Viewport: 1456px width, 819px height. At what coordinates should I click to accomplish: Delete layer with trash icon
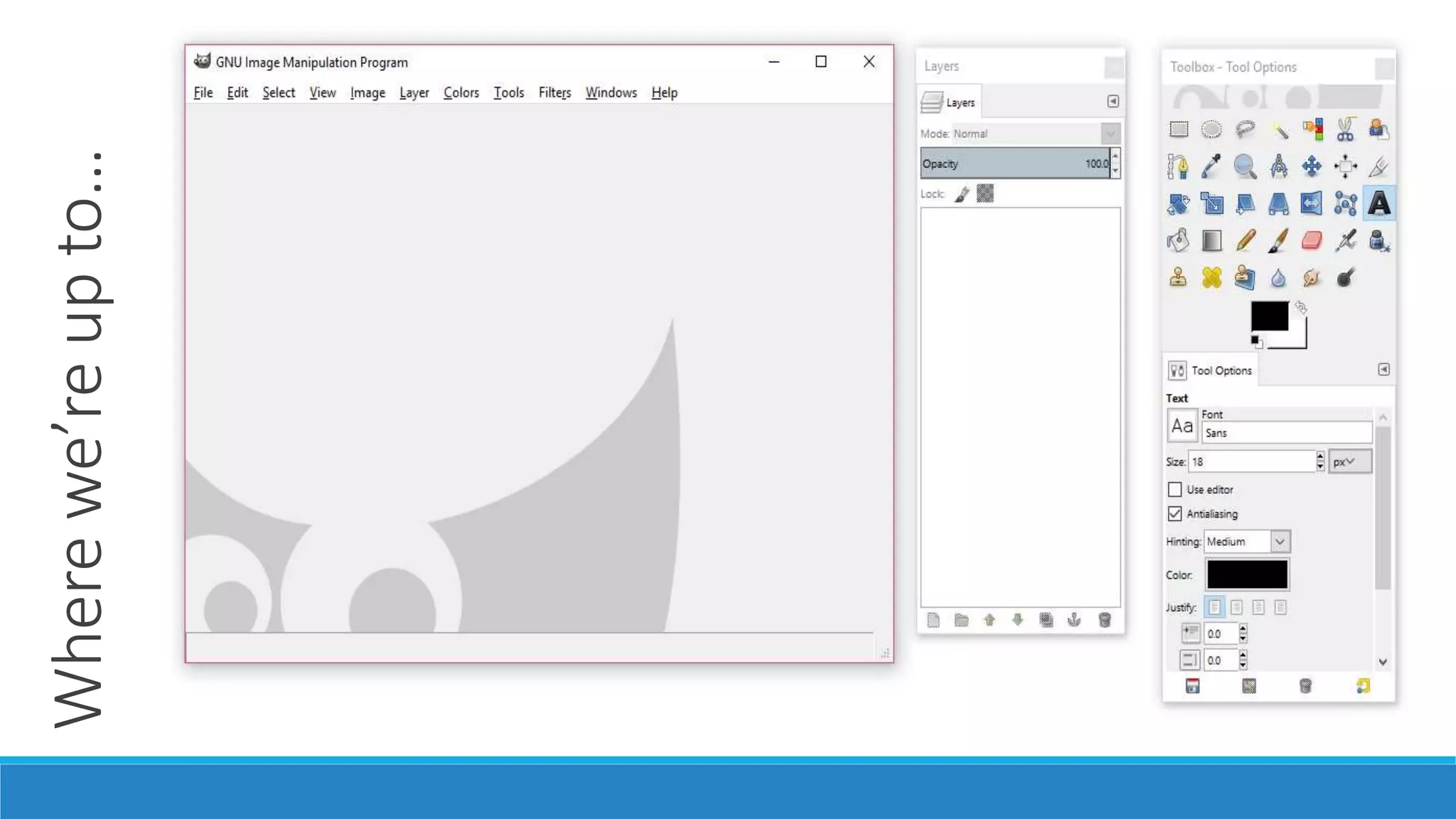point(1104,620)
